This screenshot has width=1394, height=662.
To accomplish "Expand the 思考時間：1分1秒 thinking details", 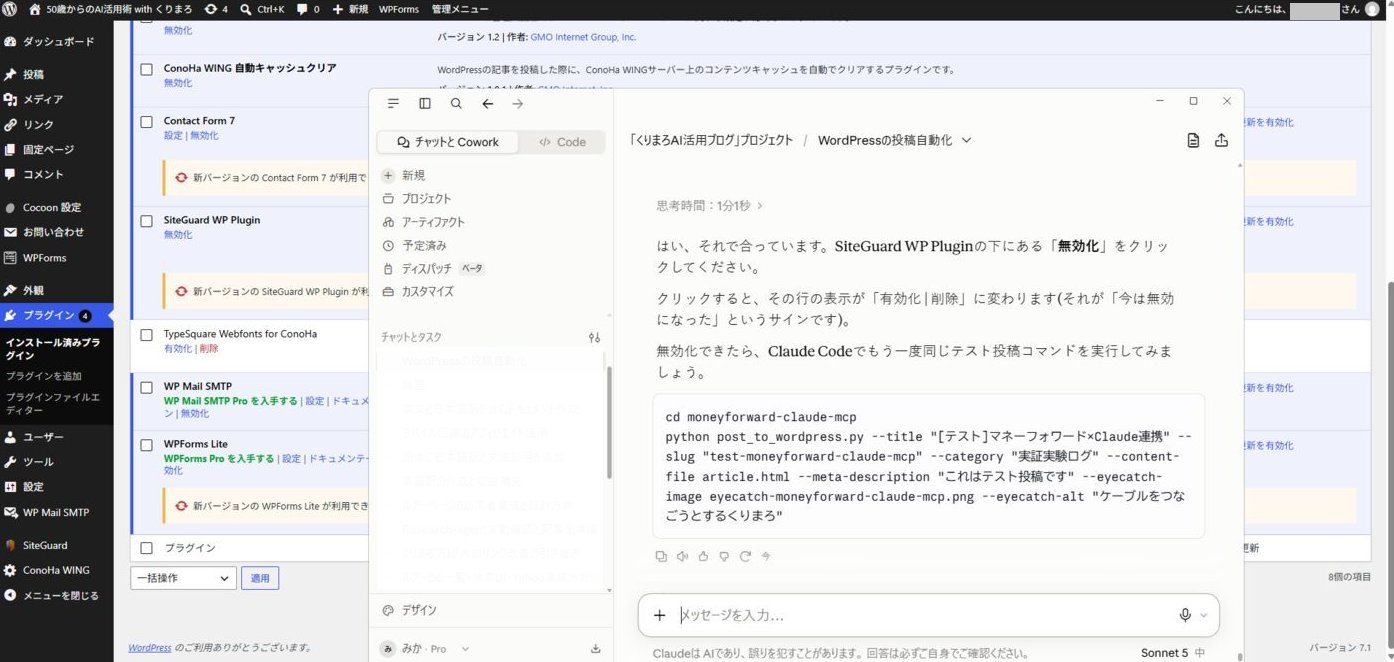I will (x=710, y=205).
